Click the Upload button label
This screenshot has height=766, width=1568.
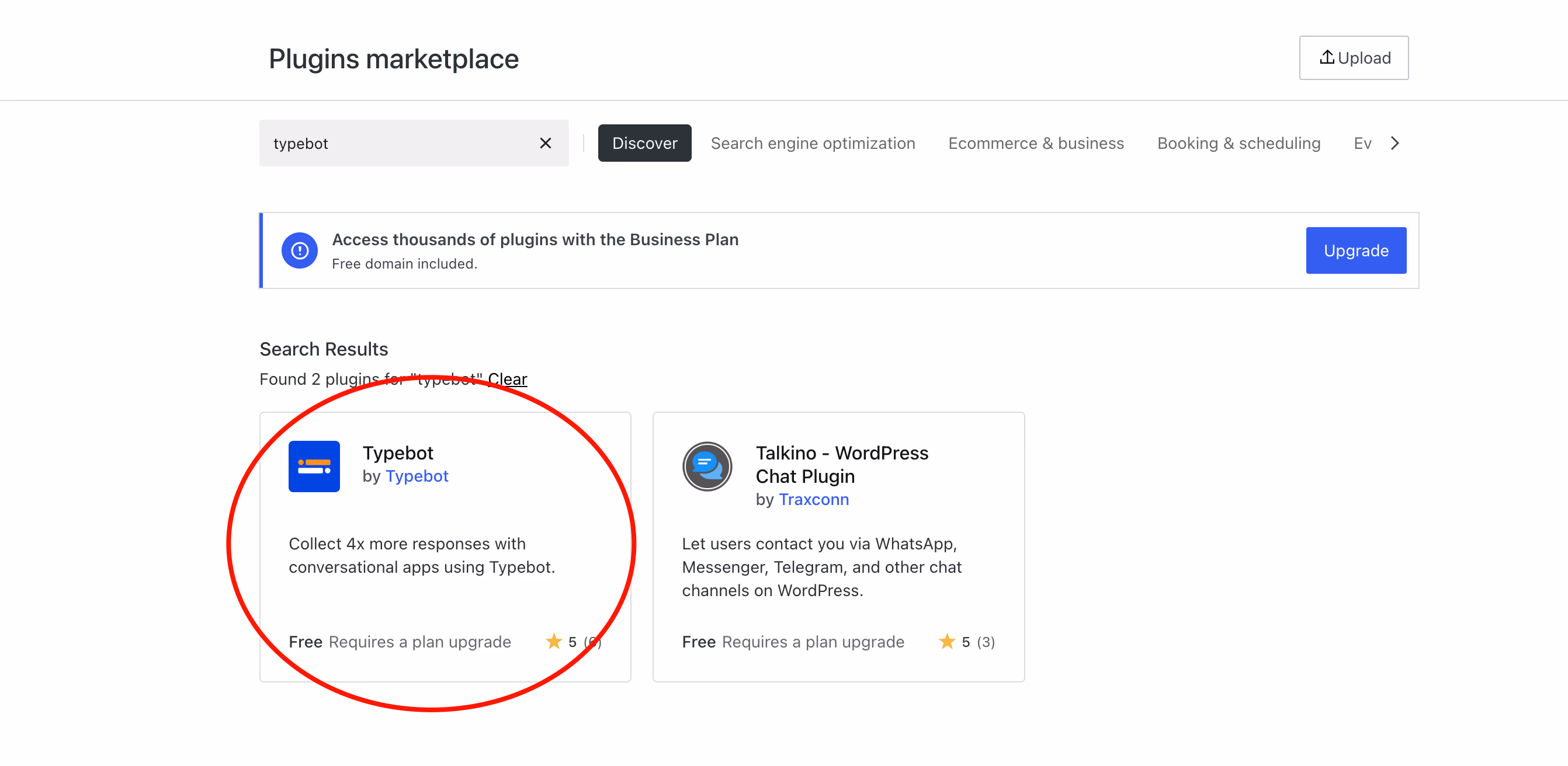[x=1364, y=58]
